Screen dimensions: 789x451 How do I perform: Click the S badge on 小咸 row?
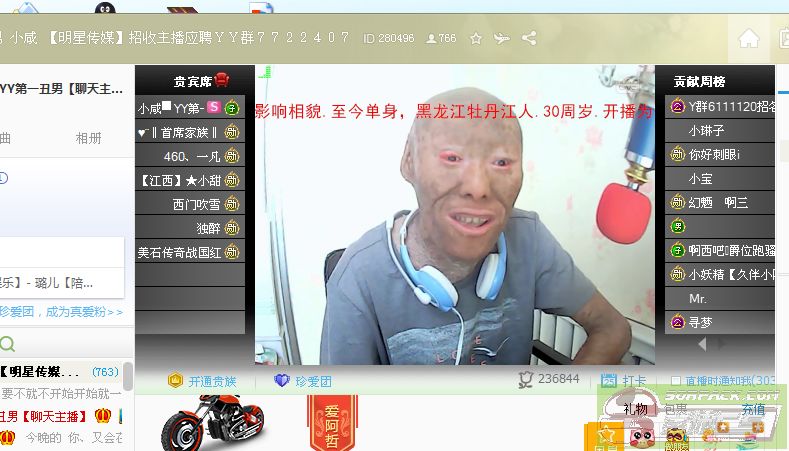213,107
